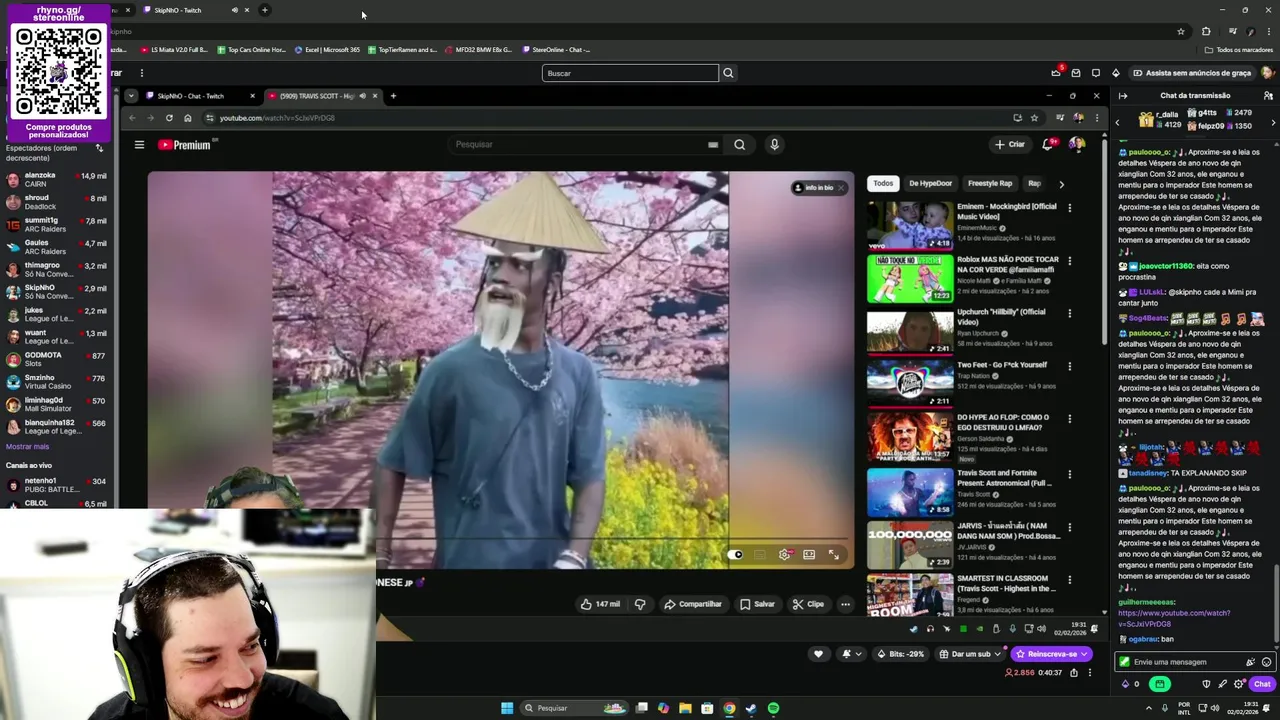
Task: Focus the Twitch Buscar search field
Action: pos(630,73)
